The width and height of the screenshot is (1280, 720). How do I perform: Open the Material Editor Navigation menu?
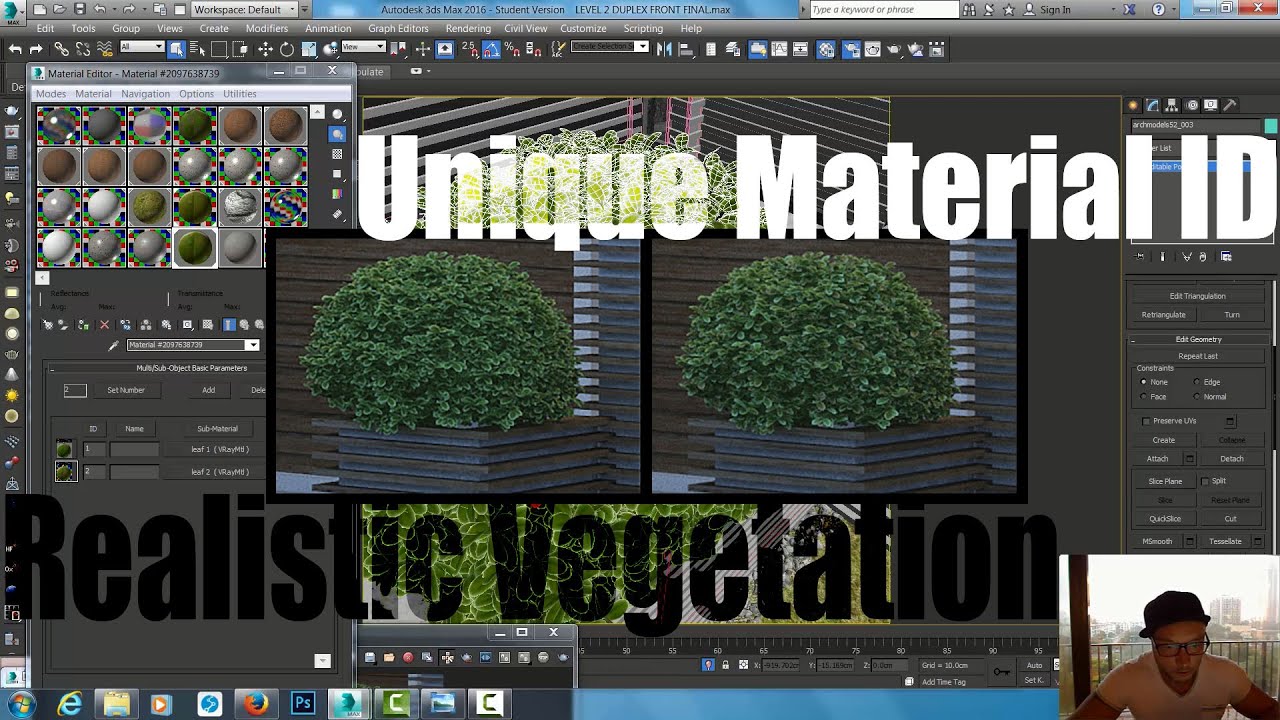[x=145, y=94]
